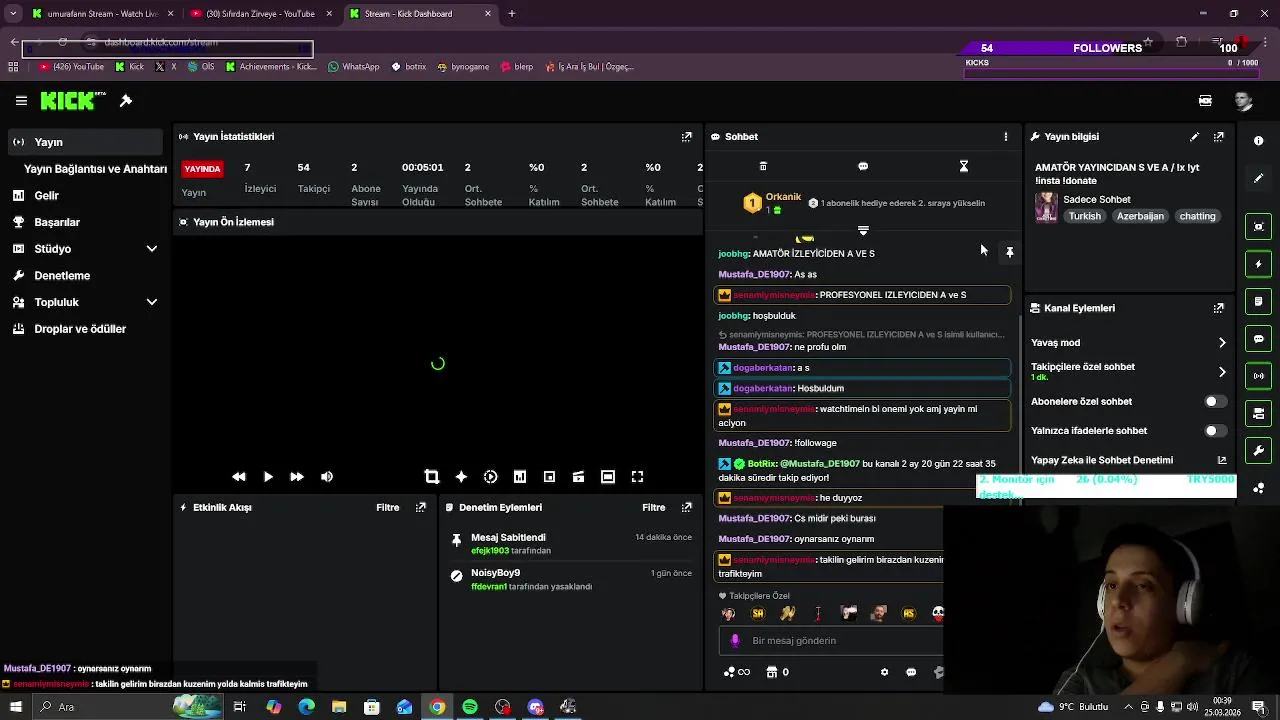Click the Azerbaijan tag
The image size is (1280, 720).
1140,216
